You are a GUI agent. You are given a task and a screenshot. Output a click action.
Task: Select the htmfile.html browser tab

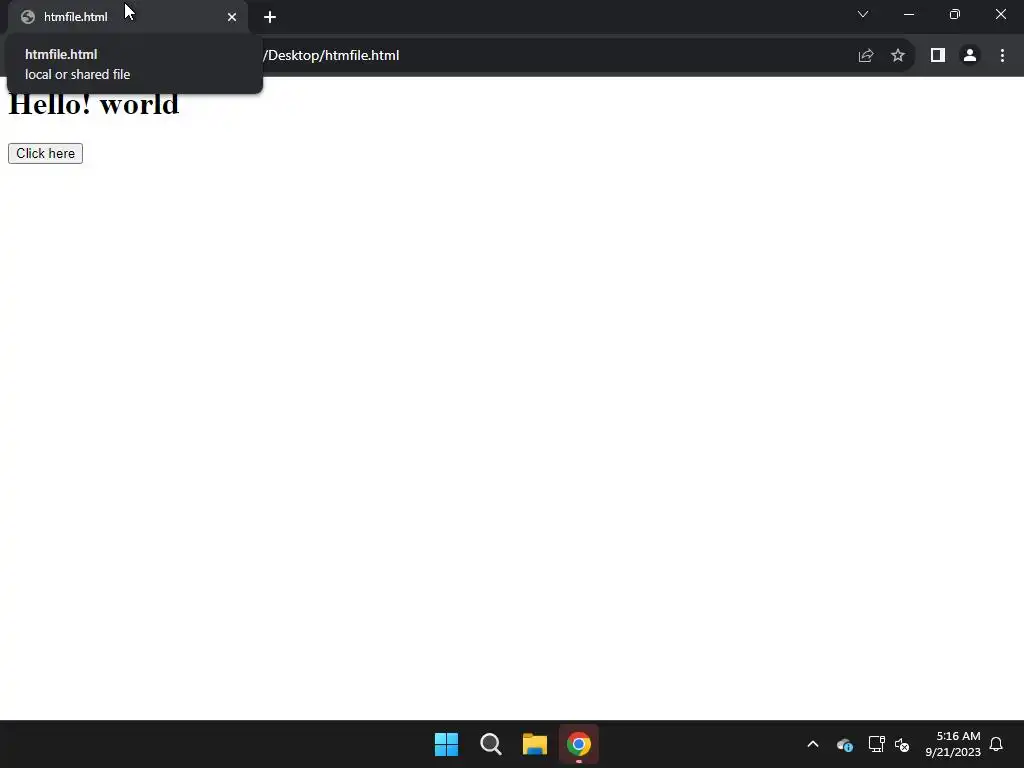point(128,17)
